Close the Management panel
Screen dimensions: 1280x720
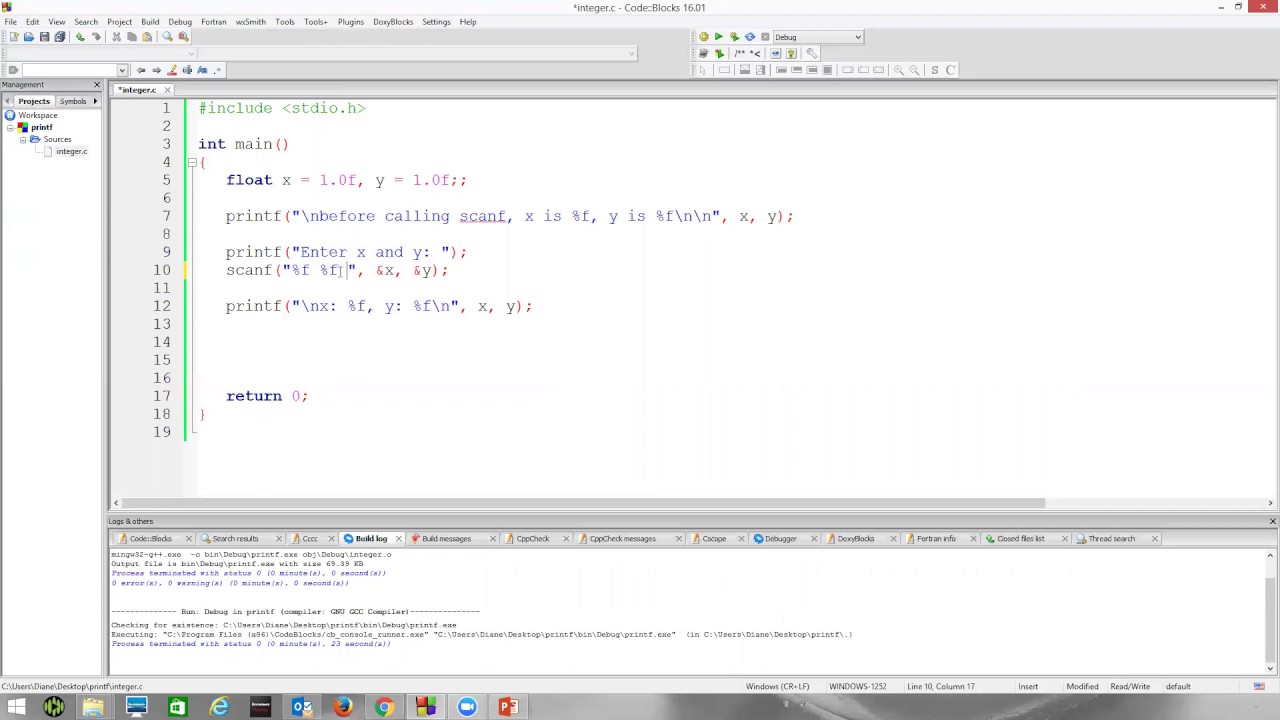(97, 84)
